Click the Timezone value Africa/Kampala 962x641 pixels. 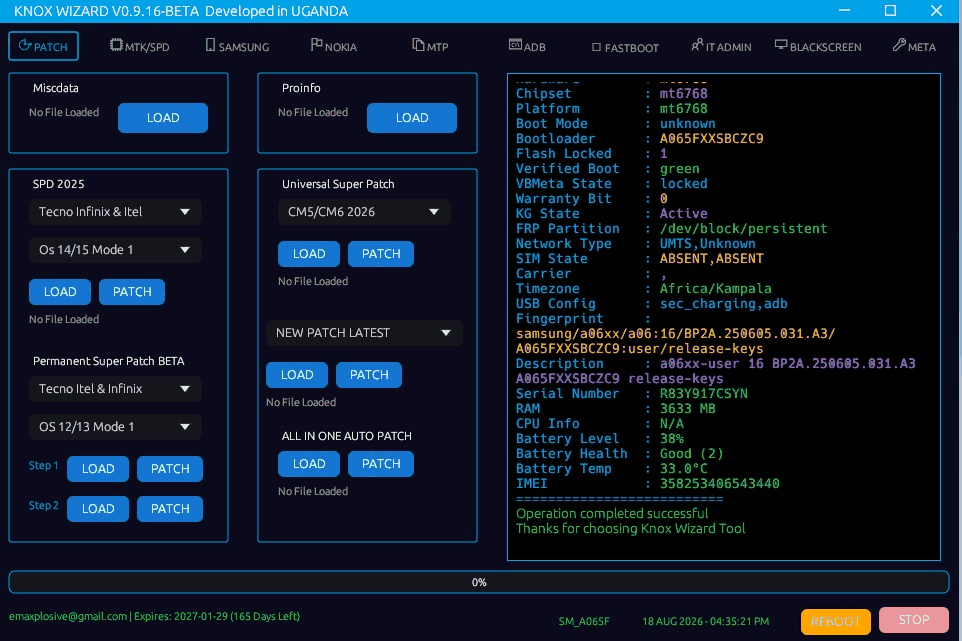click(x=715, y=289)
